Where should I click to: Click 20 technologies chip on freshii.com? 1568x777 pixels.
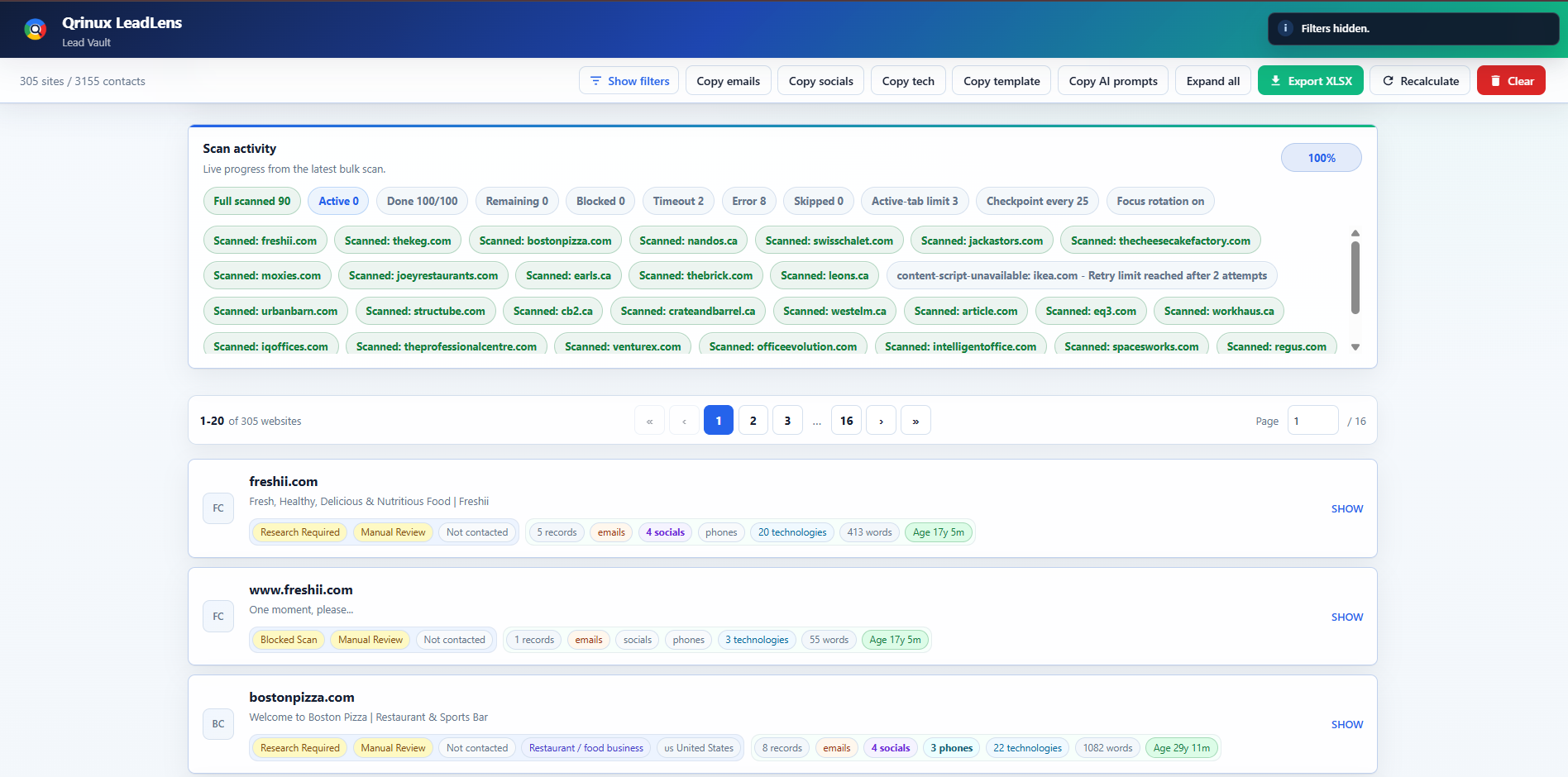click(x=792, y=532)
